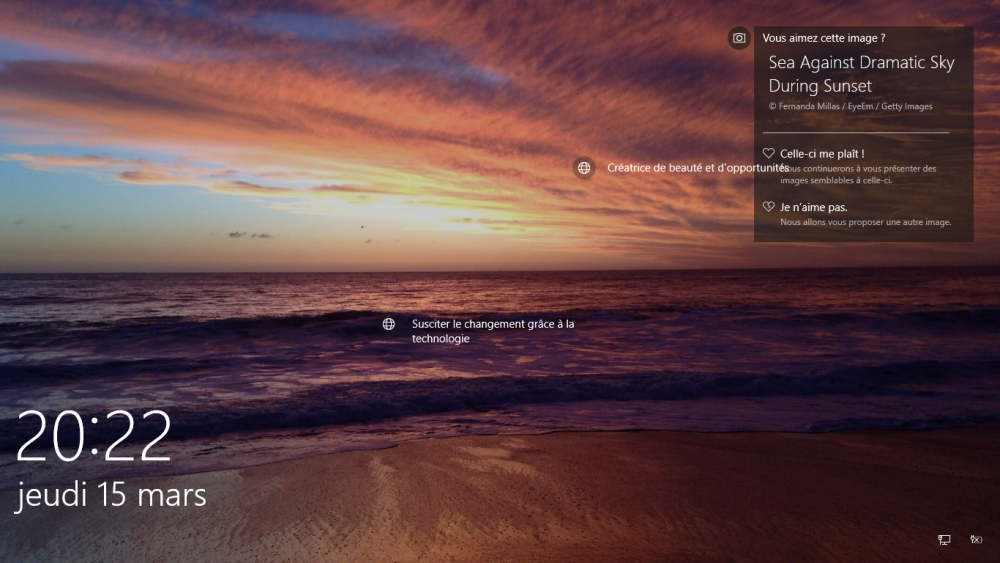Choose "Je n'aime pas." option

click(813, 207)
